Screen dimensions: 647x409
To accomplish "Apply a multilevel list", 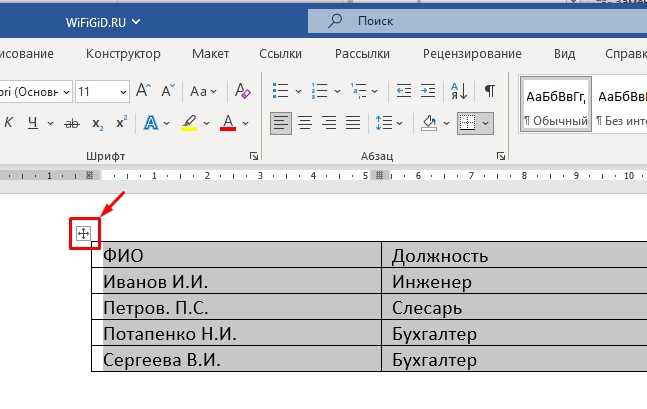I will (x=359, y=91).
